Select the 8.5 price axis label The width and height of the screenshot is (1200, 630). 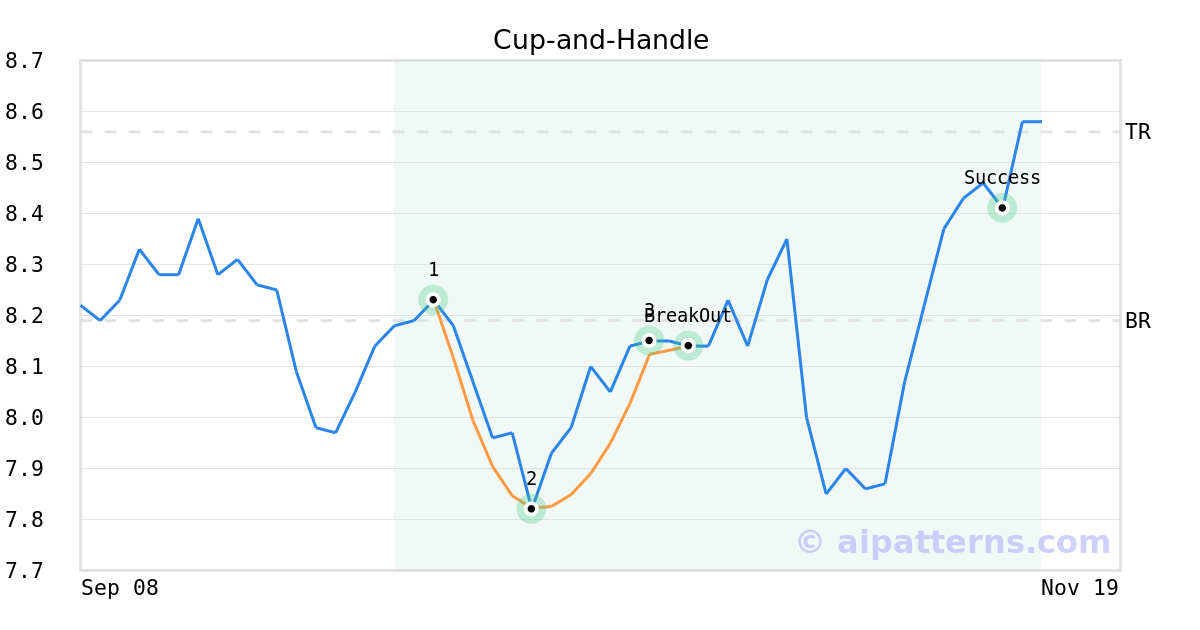tap(24, 163)
